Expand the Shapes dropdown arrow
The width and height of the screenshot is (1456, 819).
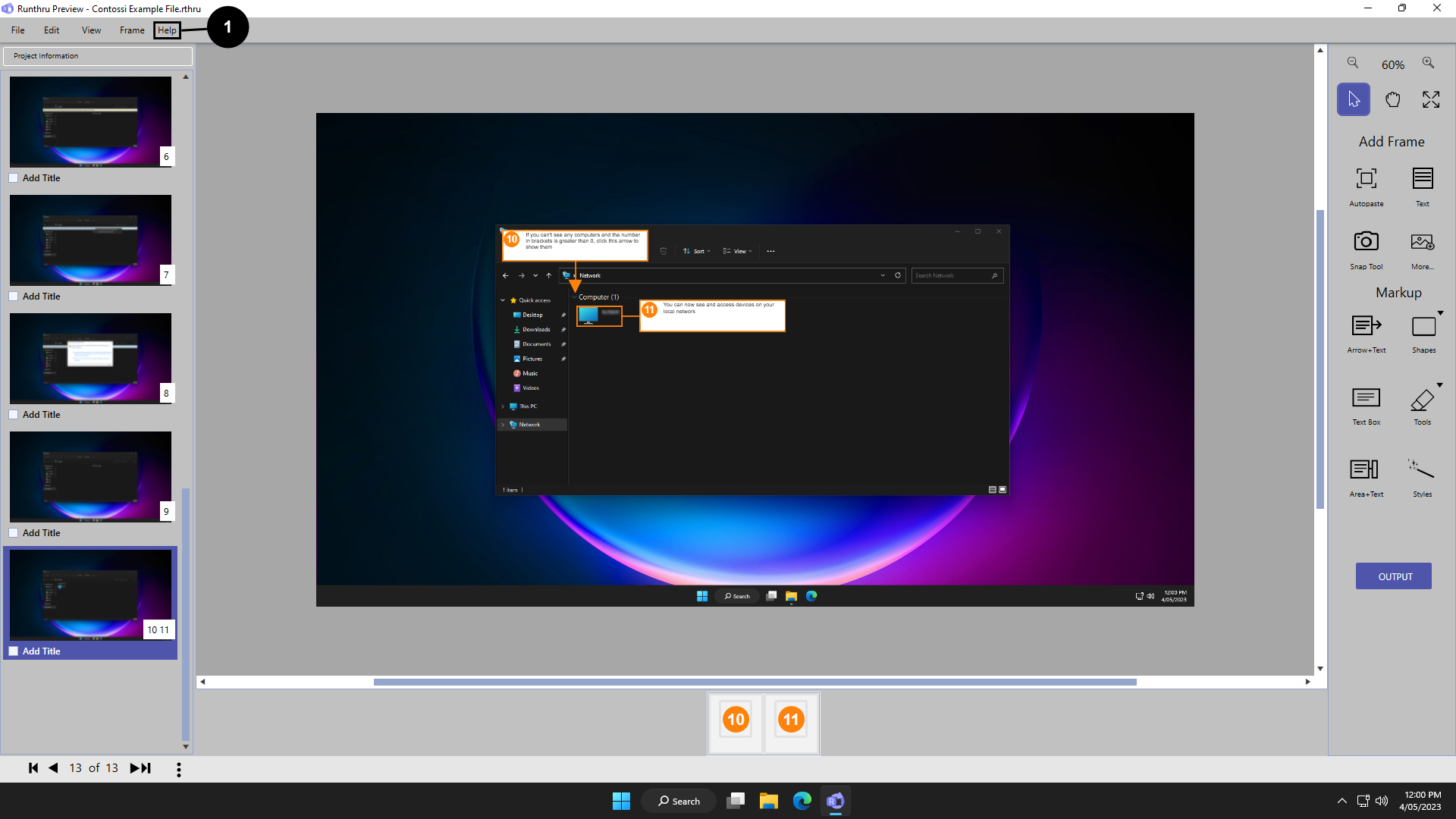point(1440,313)
